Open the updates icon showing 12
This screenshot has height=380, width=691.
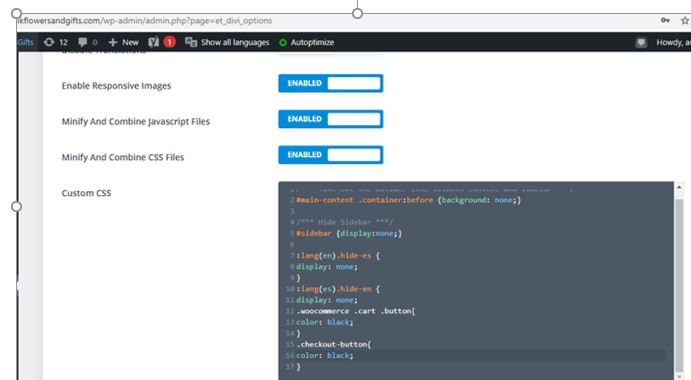click(56, 42)
